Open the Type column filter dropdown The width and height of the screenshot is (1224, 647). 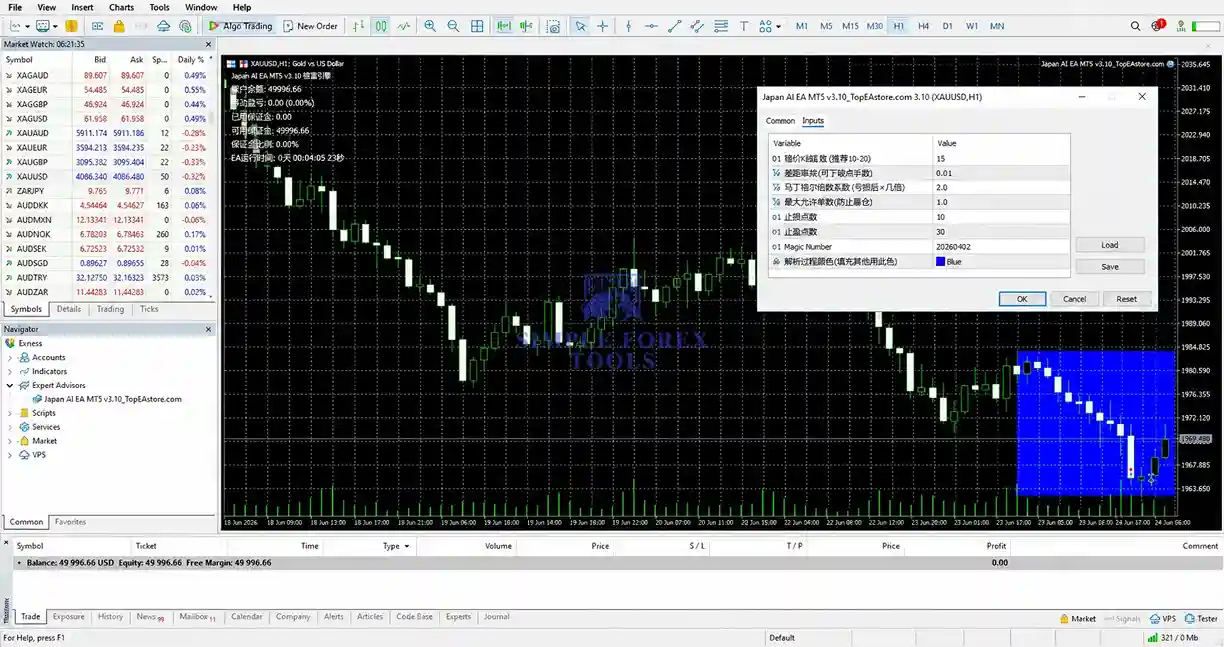point(407,546)
